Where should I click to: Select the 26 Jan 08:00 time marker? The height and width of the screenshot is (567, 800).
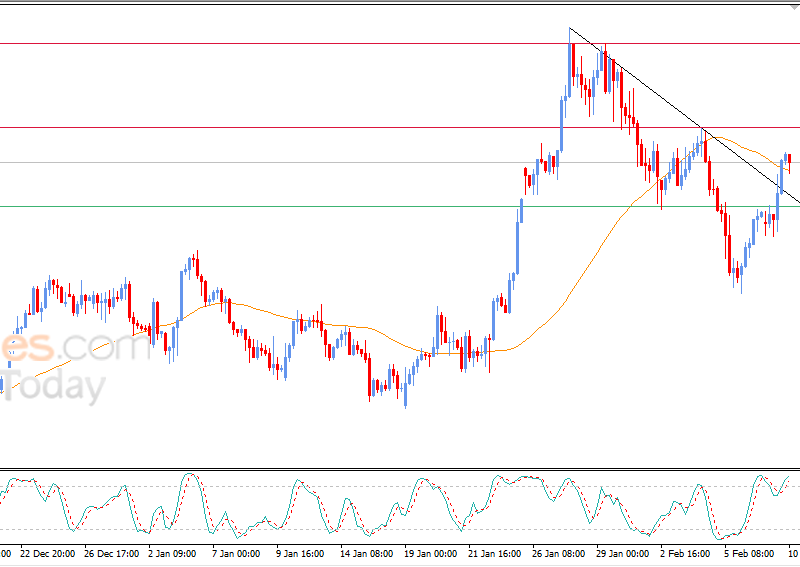(x=557, y=553)
